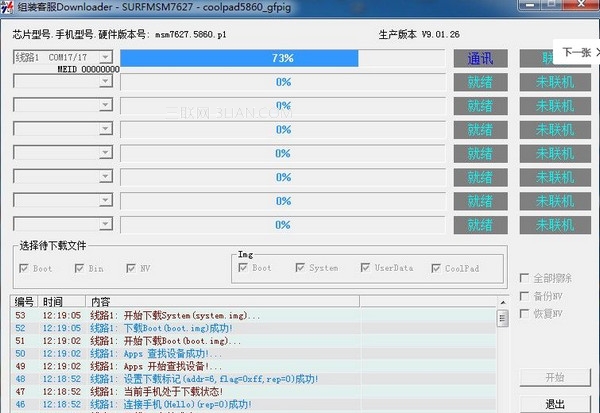Image resolution: width=600 pixels, height=413 pixels.
Task: Click the lowest 未联机 button
Action: point(555,225)
